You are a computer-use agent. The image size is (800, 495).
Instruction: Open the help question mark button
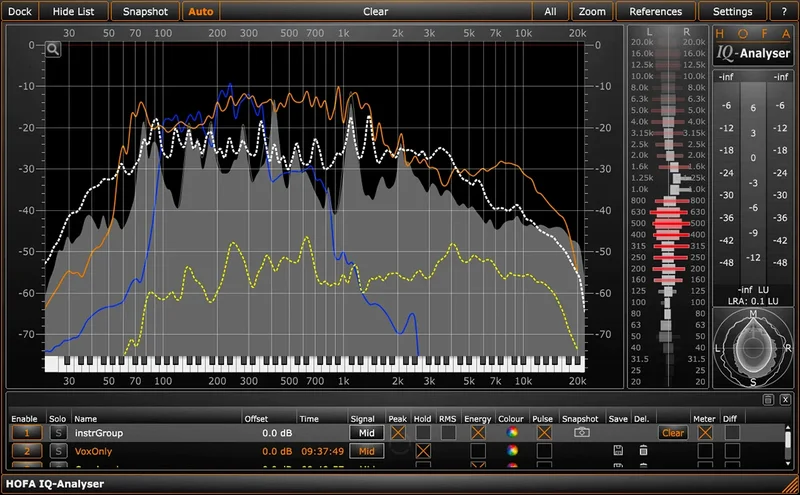point(784,11)
